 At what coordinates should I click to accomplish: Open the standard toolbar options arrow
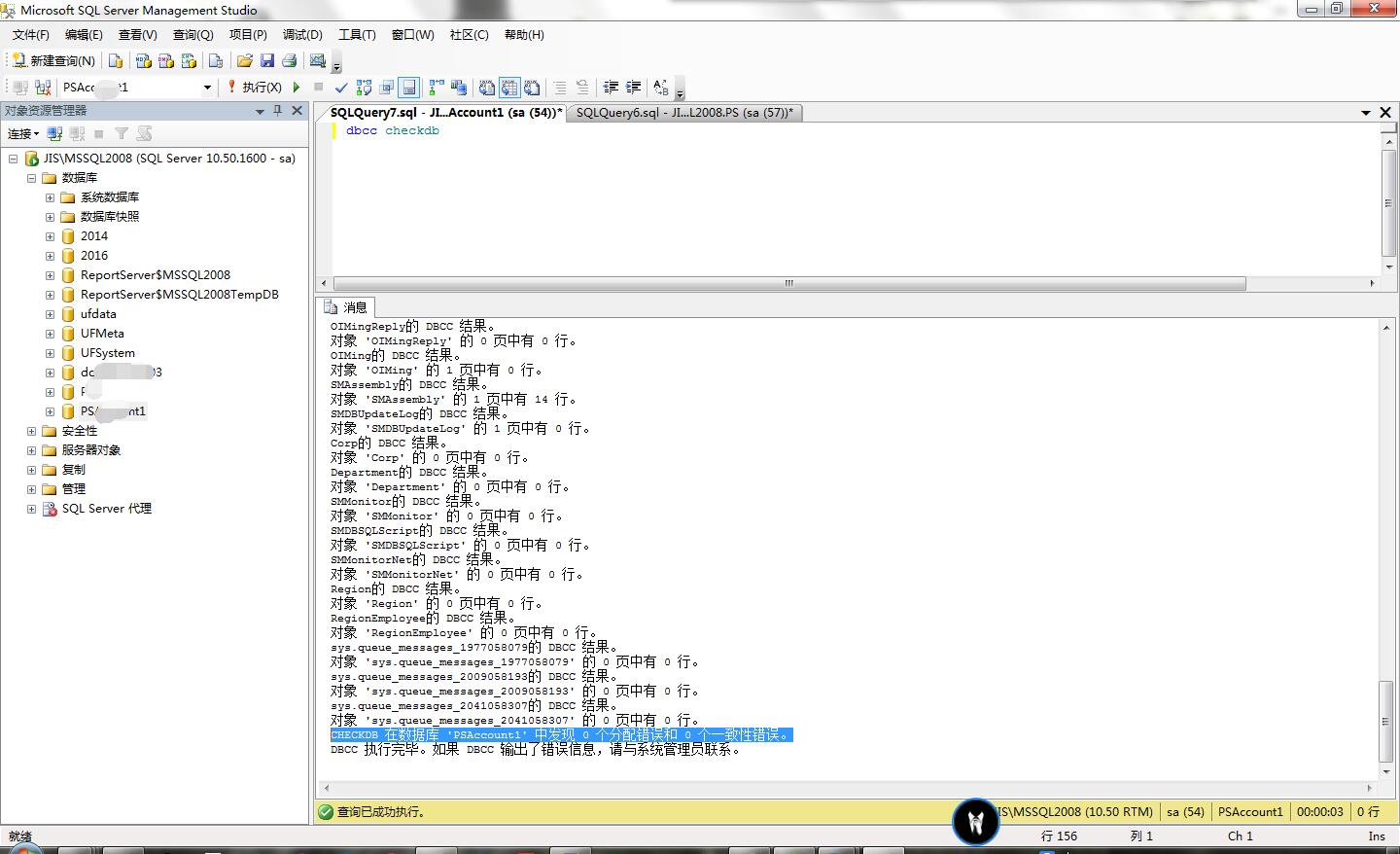336,63
